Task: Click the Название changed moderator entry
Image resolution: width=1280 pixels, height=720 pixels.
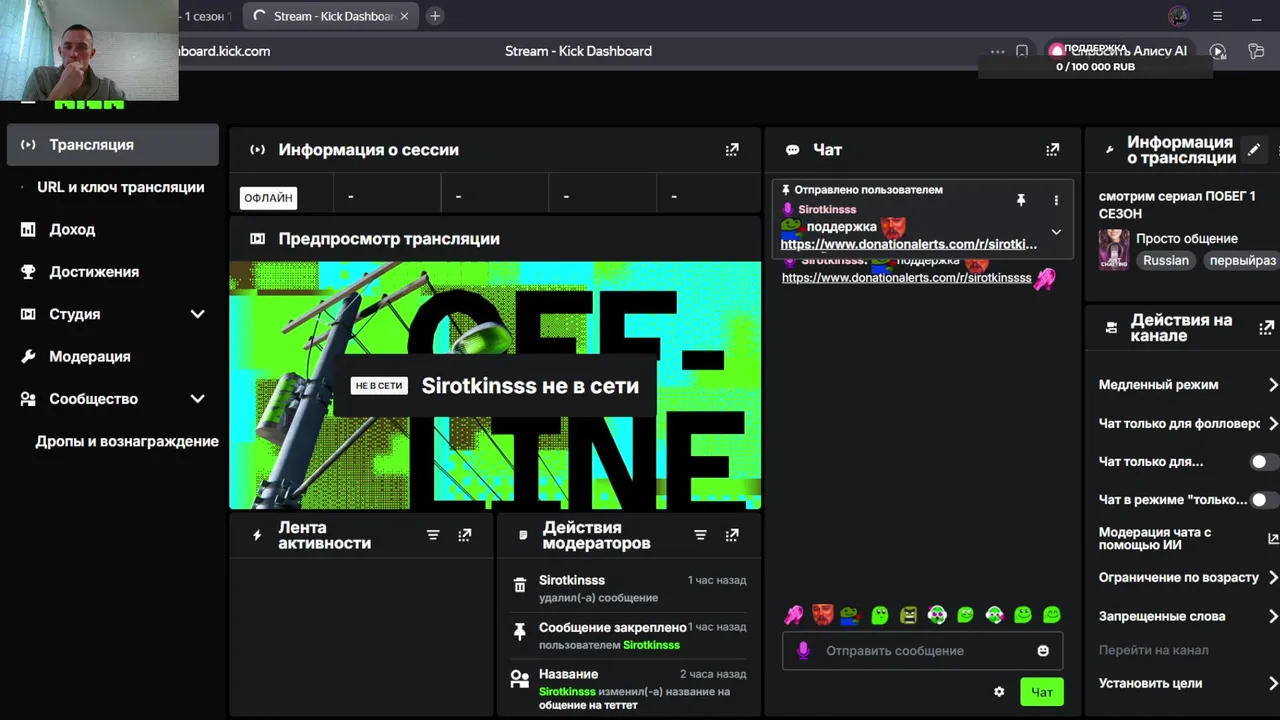Action: 628,689
